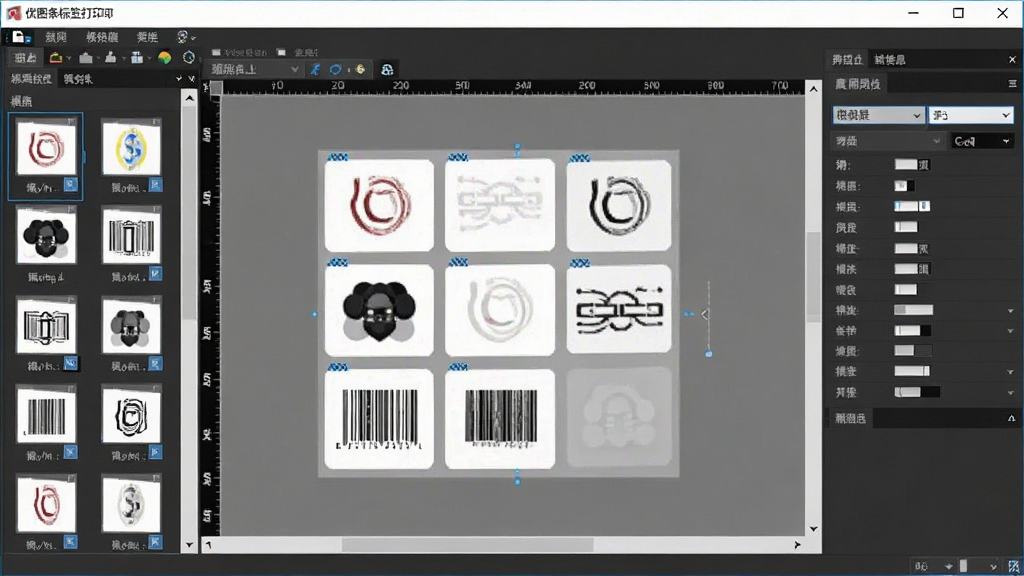Open the second text menu in the menu bar
Image resolution: width=1024 pixels, height=576 pixels.
[102, 37]
